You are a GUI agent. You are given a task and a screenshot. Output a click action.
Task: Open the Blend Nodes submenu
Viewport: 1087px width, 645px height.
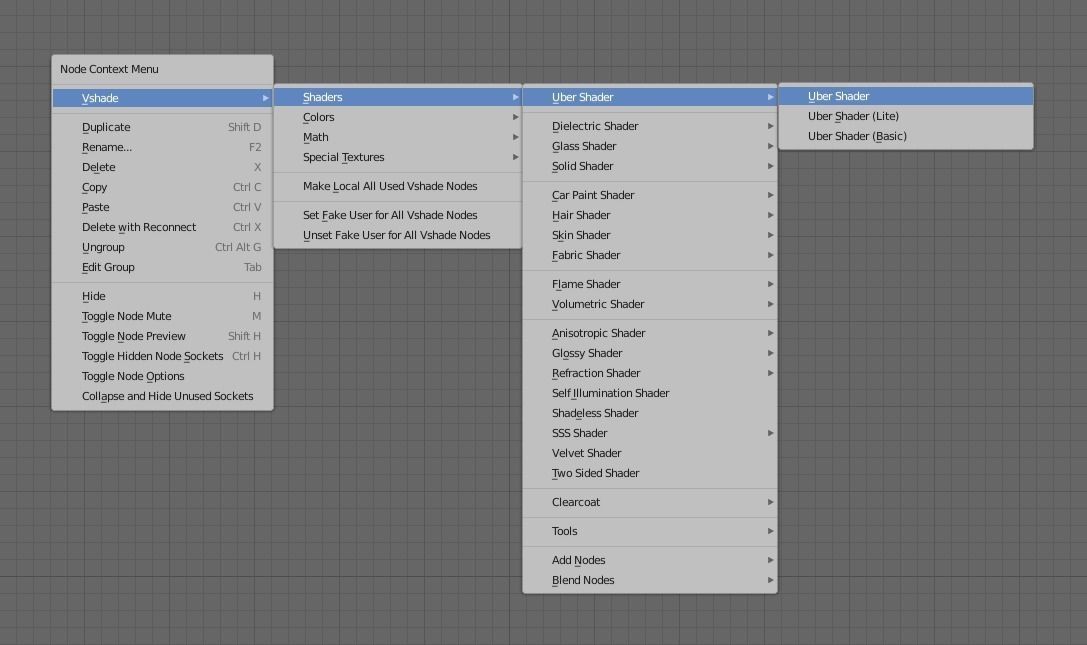(x=583, y=580)
